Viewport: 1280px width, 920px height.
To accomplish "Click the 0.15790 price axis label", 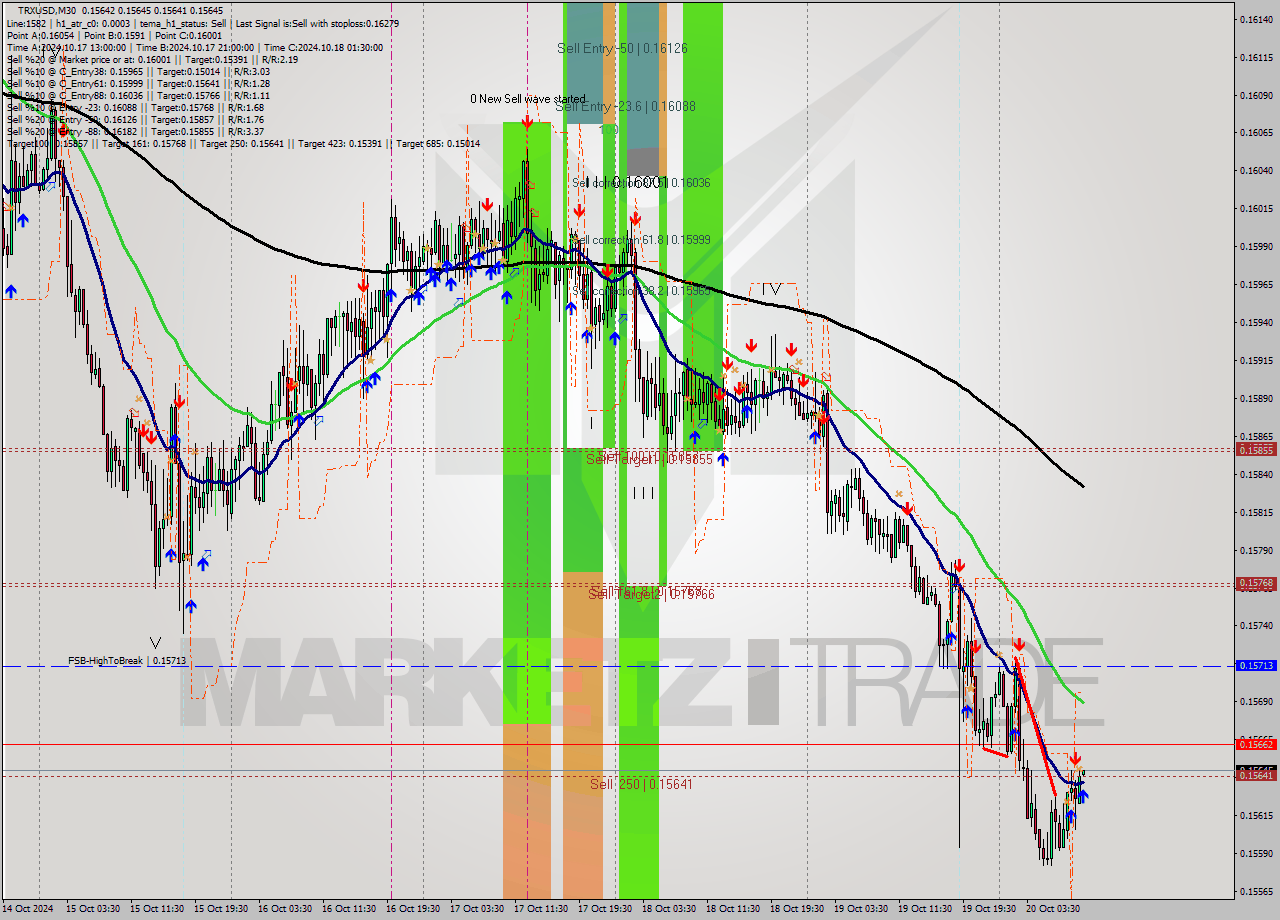I will (x=1256, y=550).
